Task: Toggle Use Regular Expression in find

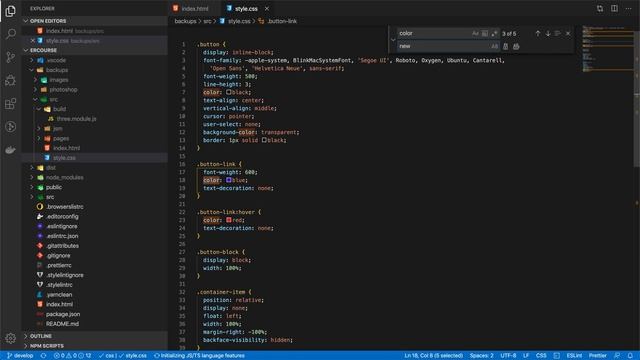Action: (x=494, y=33)
